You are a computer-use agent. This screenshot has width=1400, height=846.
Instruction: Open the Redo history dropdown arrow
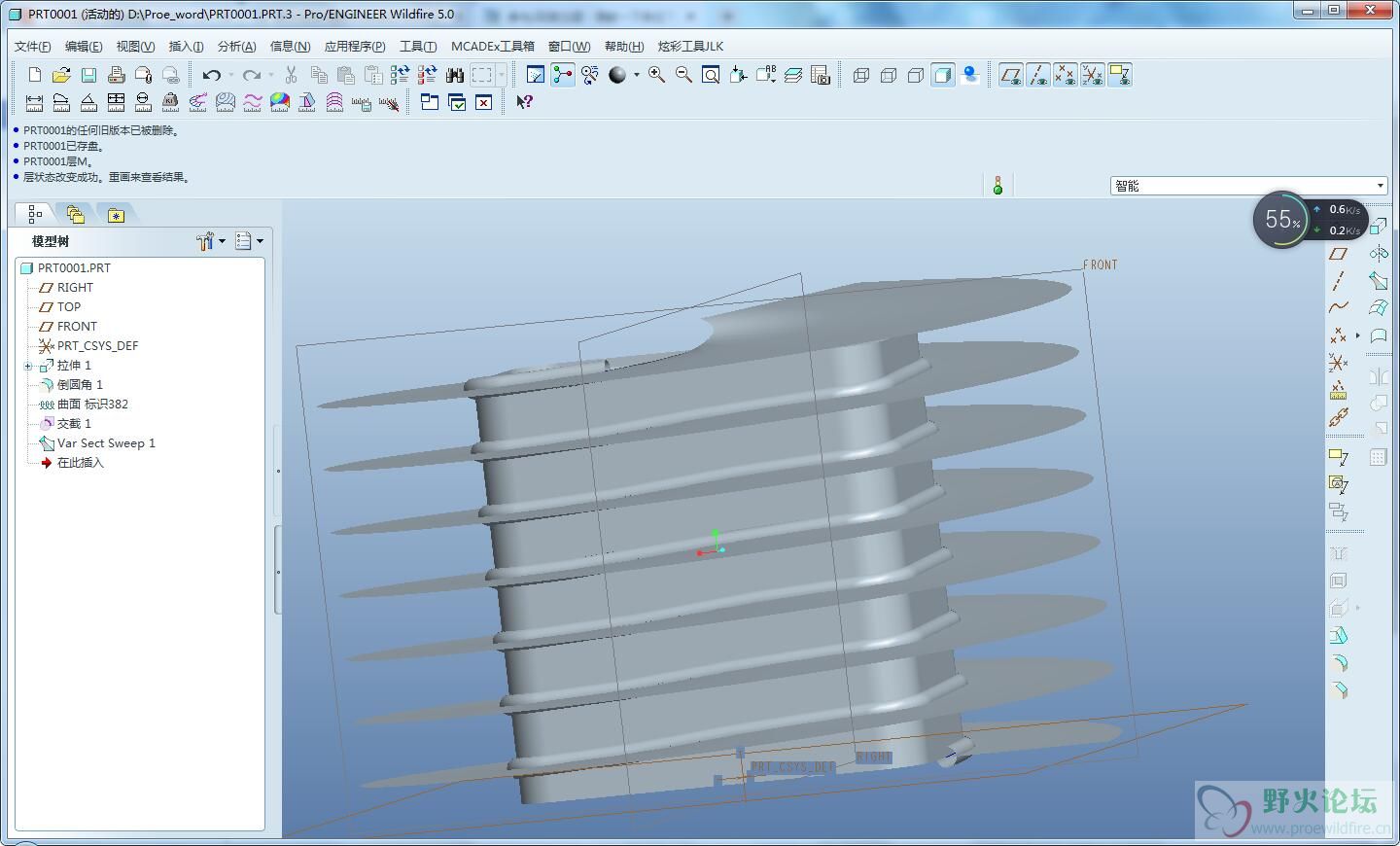tap(271, 75)
